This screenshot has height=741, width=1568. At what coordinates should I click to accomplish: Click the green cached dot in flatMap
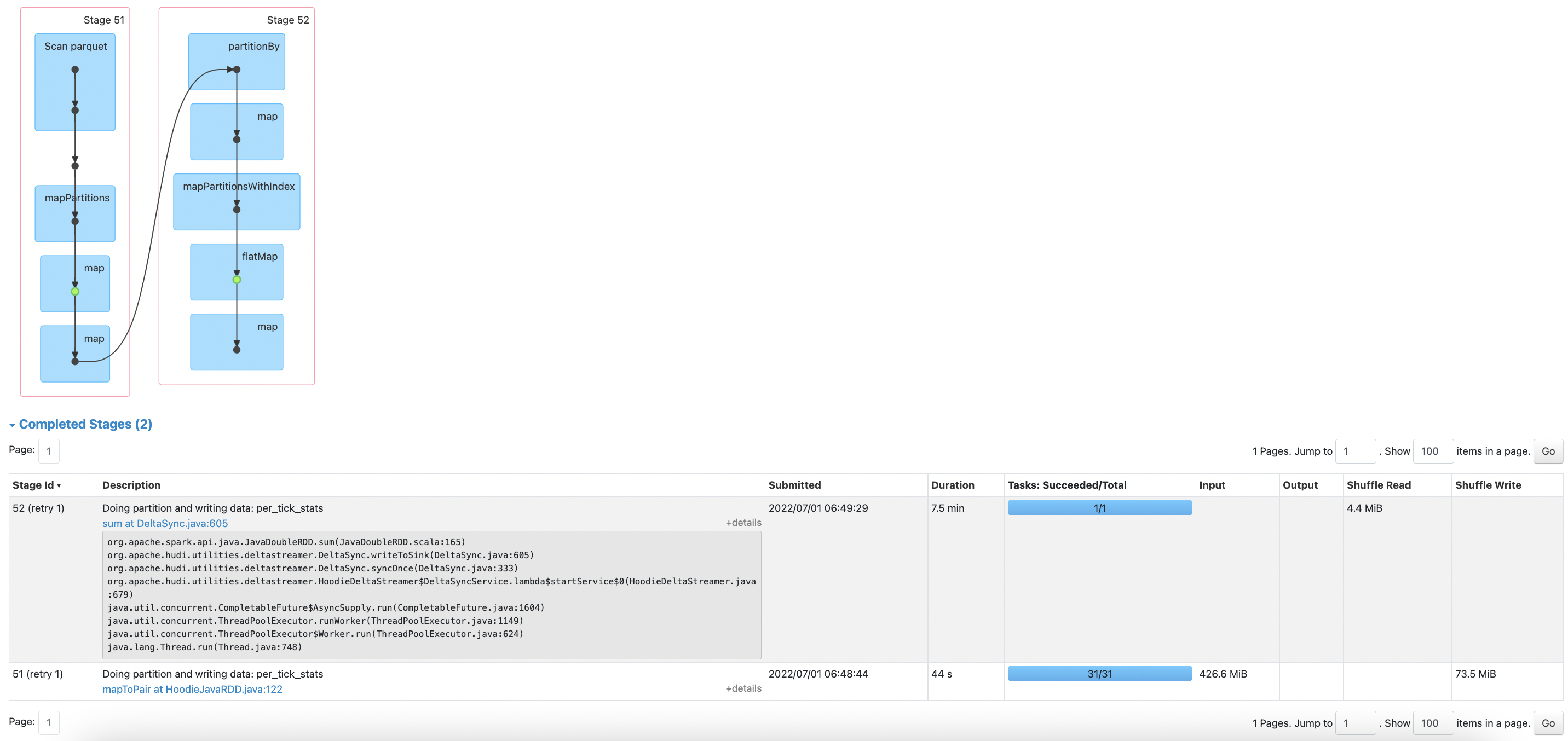pos(237,280)
